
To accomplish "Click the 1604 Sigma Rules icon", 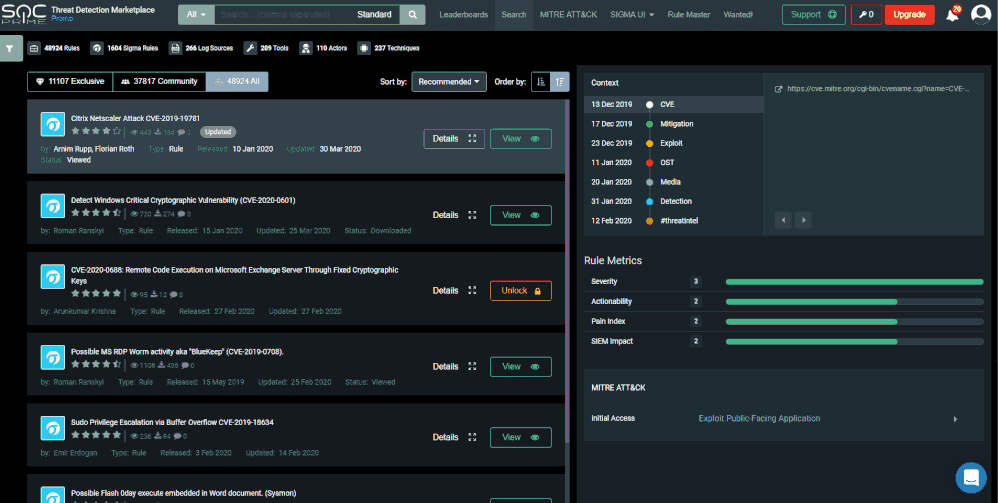I will point(97,48).
